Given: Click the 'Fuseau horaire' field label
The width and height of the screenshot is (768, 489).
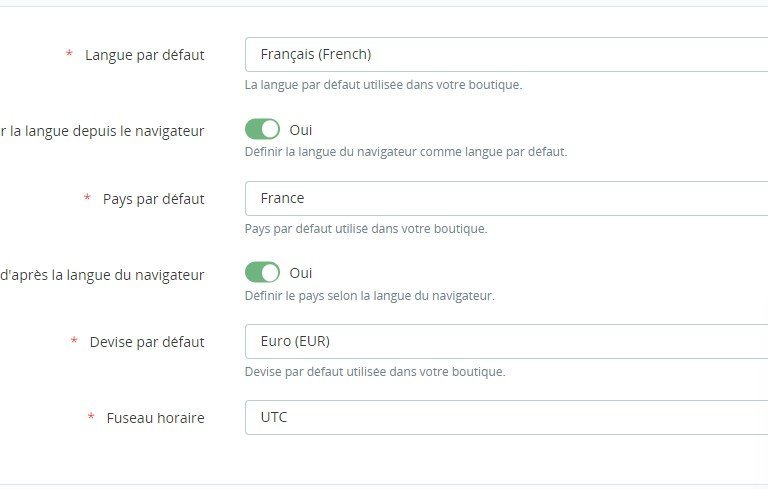Looking at the screenshot, I should [x=155, y=418].
